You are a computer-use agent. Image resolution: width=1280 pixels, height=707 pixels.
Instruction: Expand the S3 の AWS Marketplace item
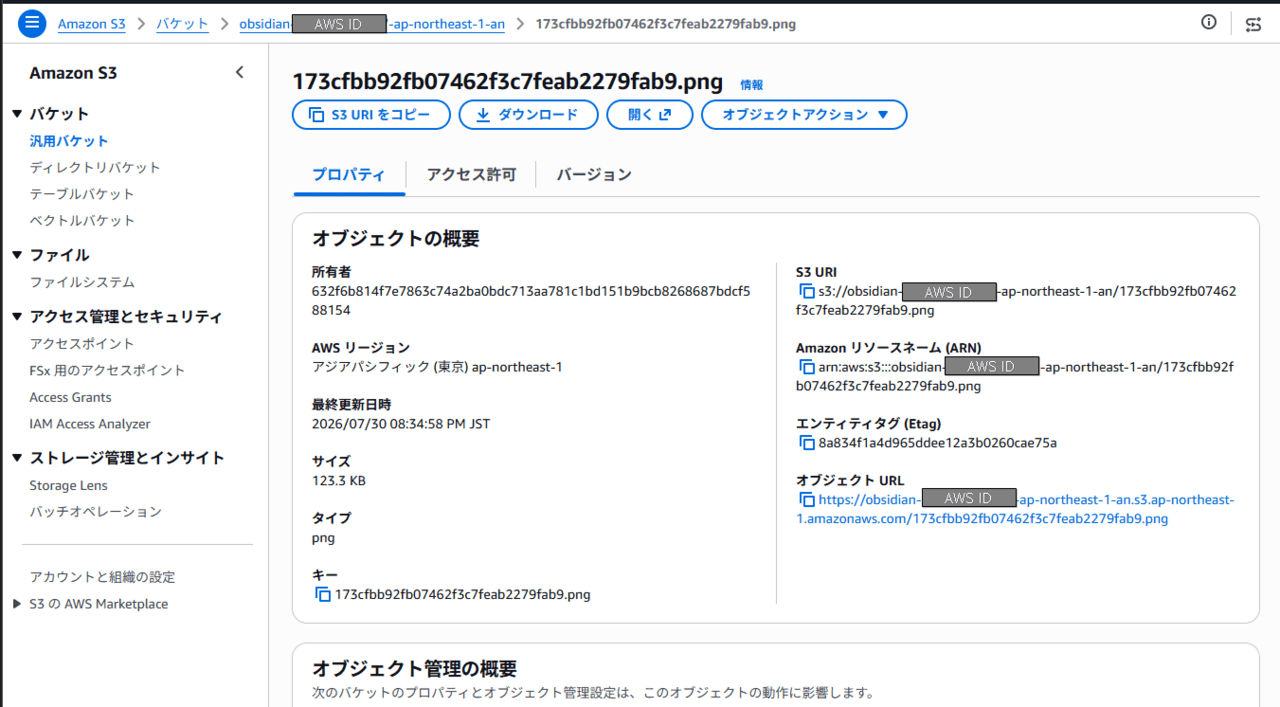(x=17, y=604)
